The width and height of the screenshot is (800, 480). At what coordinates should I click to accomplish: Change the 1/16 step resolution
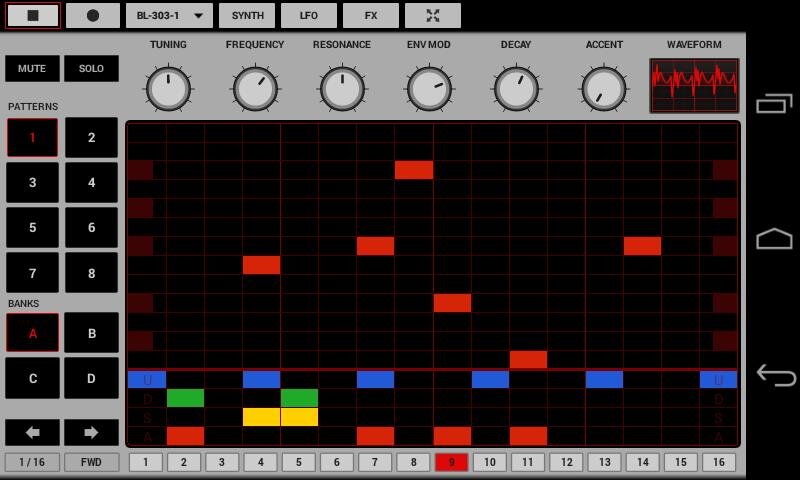coord(32,462)
